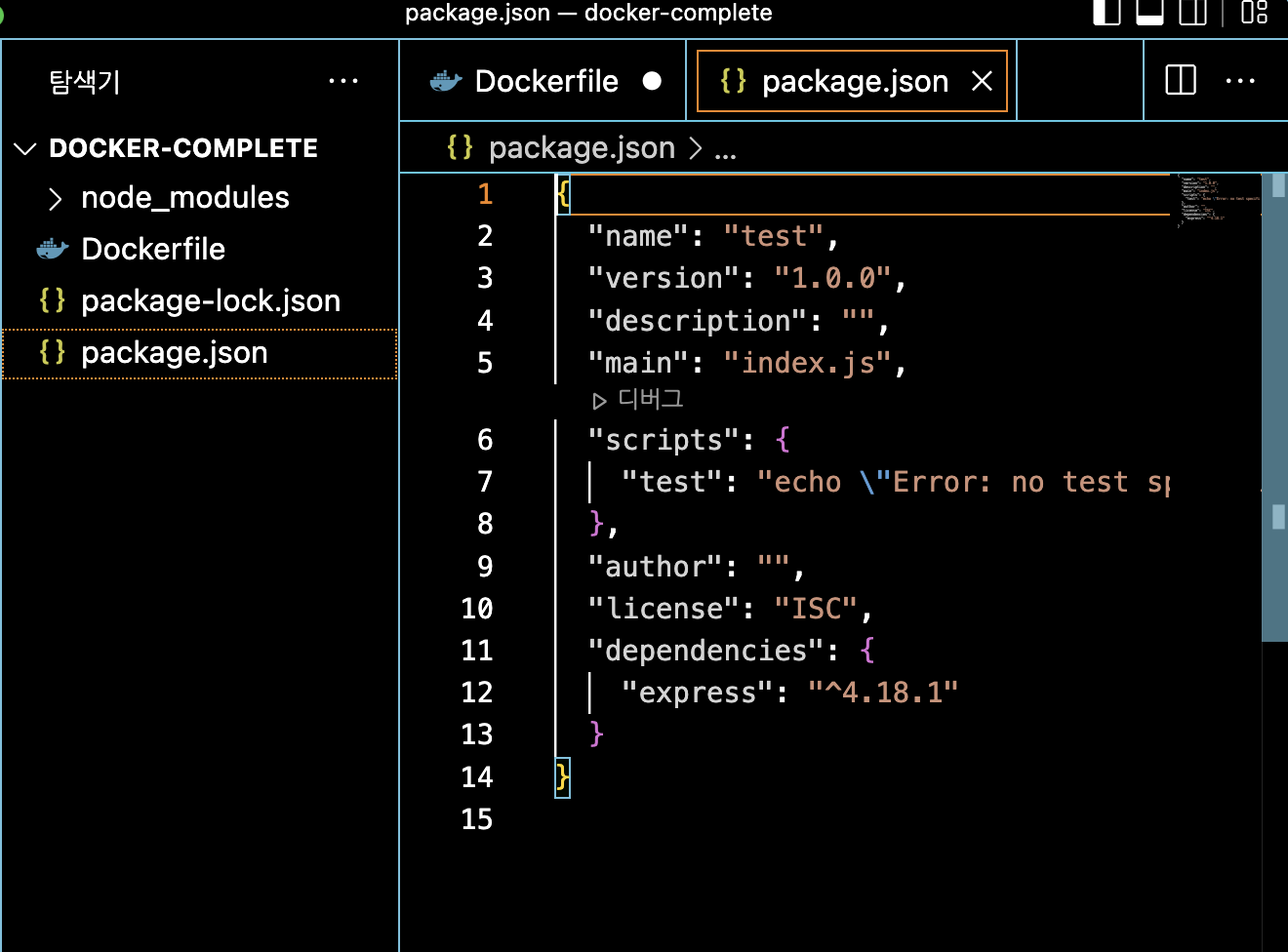Click the "ISC" license value
This screenshot has height=952, width=1288.
point(816,609)
